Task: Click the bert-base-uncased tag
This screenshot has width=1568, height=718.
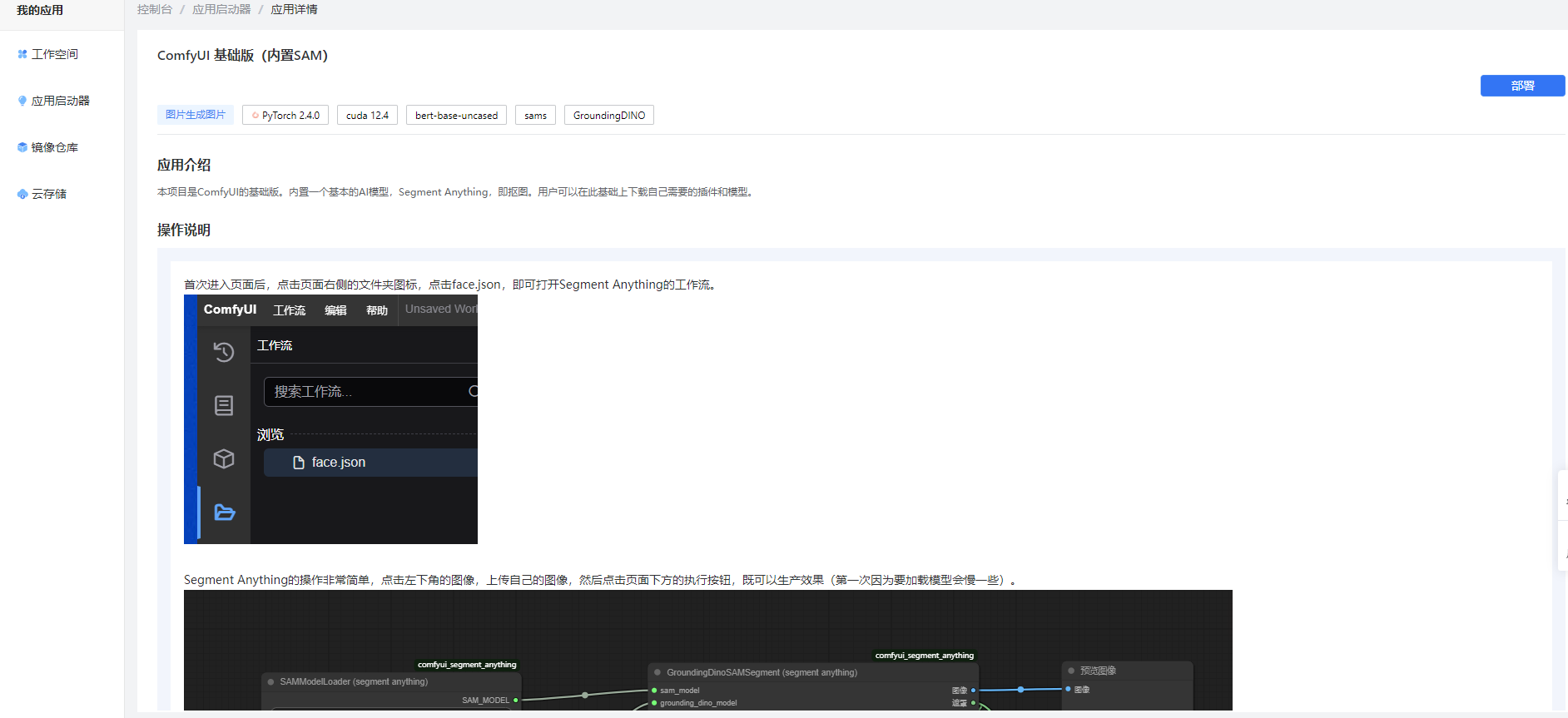Action: click(x=456, y=115)
